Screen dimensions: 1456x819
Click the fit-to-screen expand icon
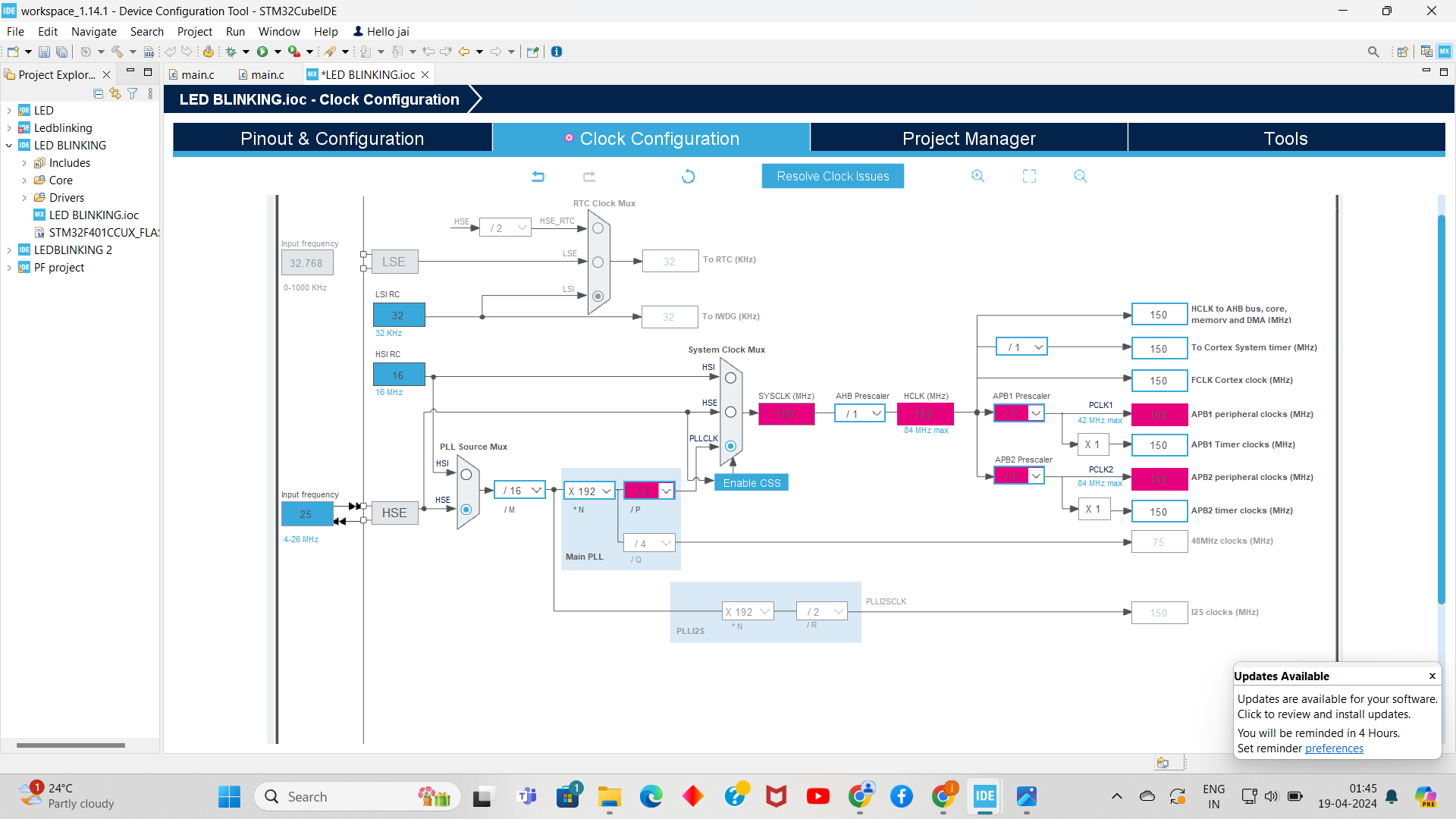pos(1029,175)
